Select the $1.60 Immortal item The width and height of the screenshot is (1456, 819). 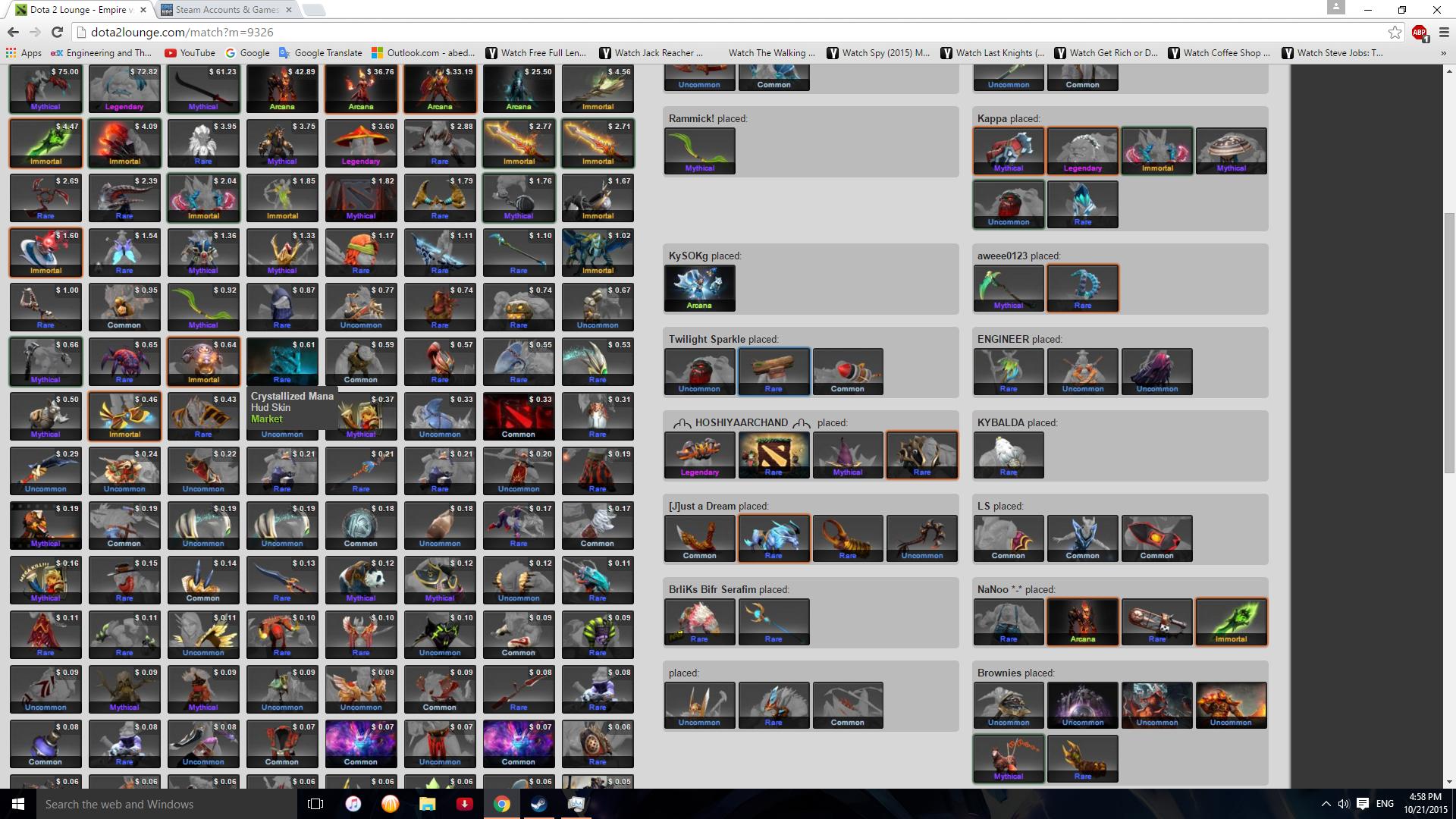point(45,253)
